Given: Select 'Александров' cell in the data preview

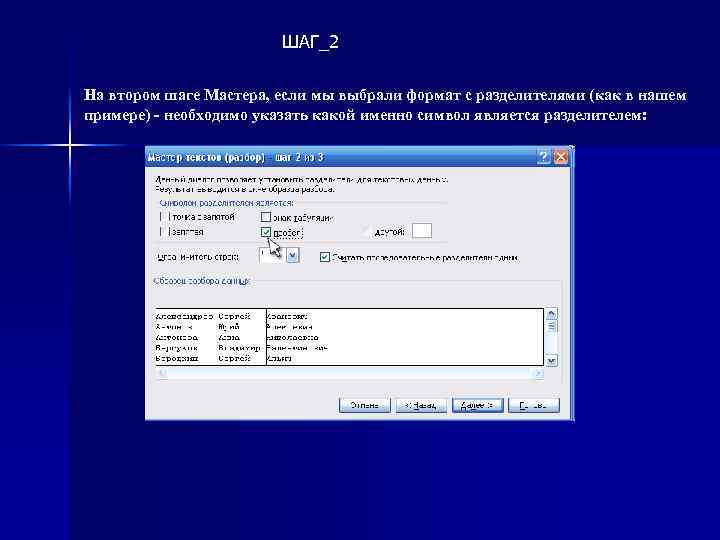Looking at the screenshot, I should click(x=185, y=317).
